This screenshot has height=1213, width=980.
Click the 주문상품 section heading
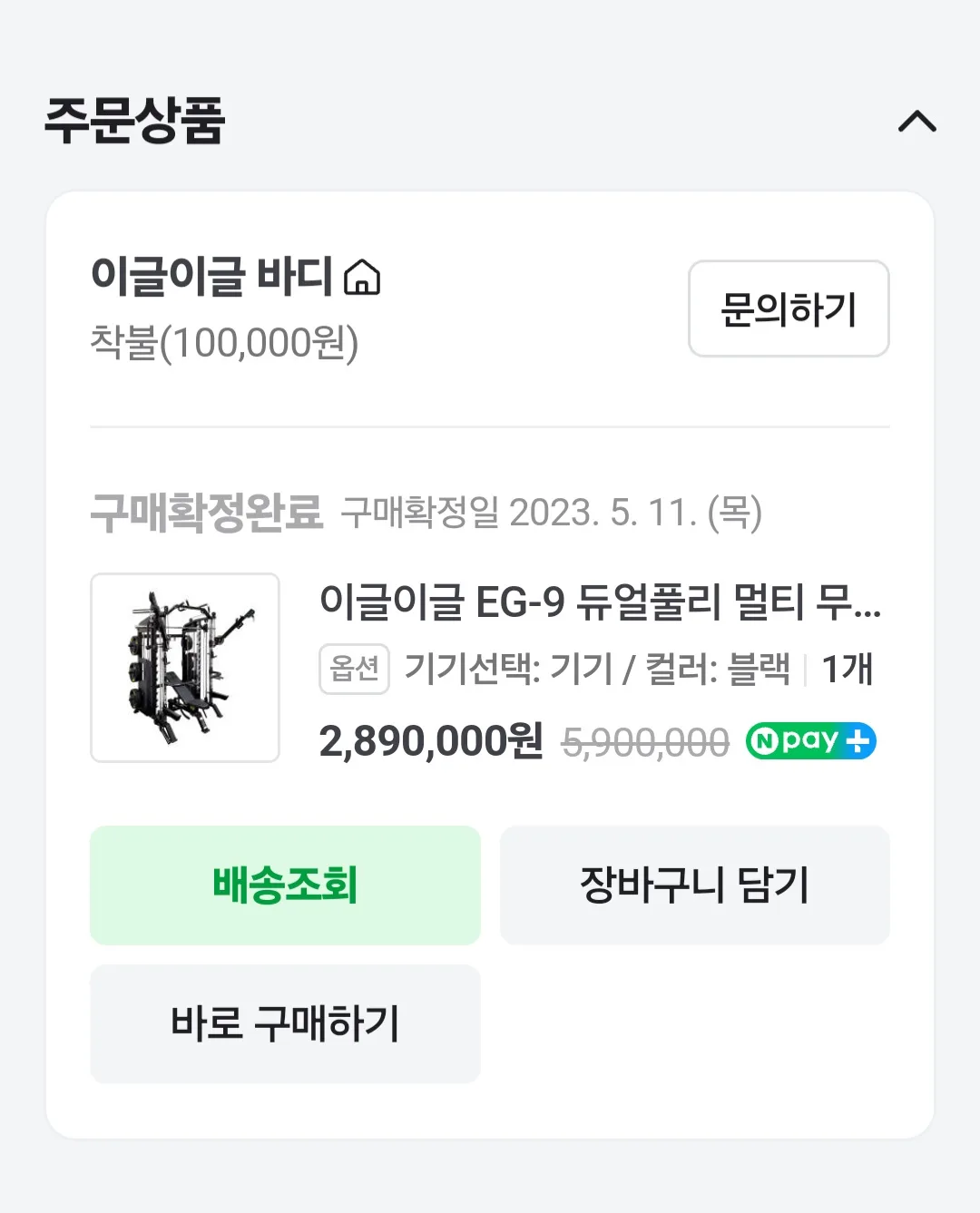[134, 121]
